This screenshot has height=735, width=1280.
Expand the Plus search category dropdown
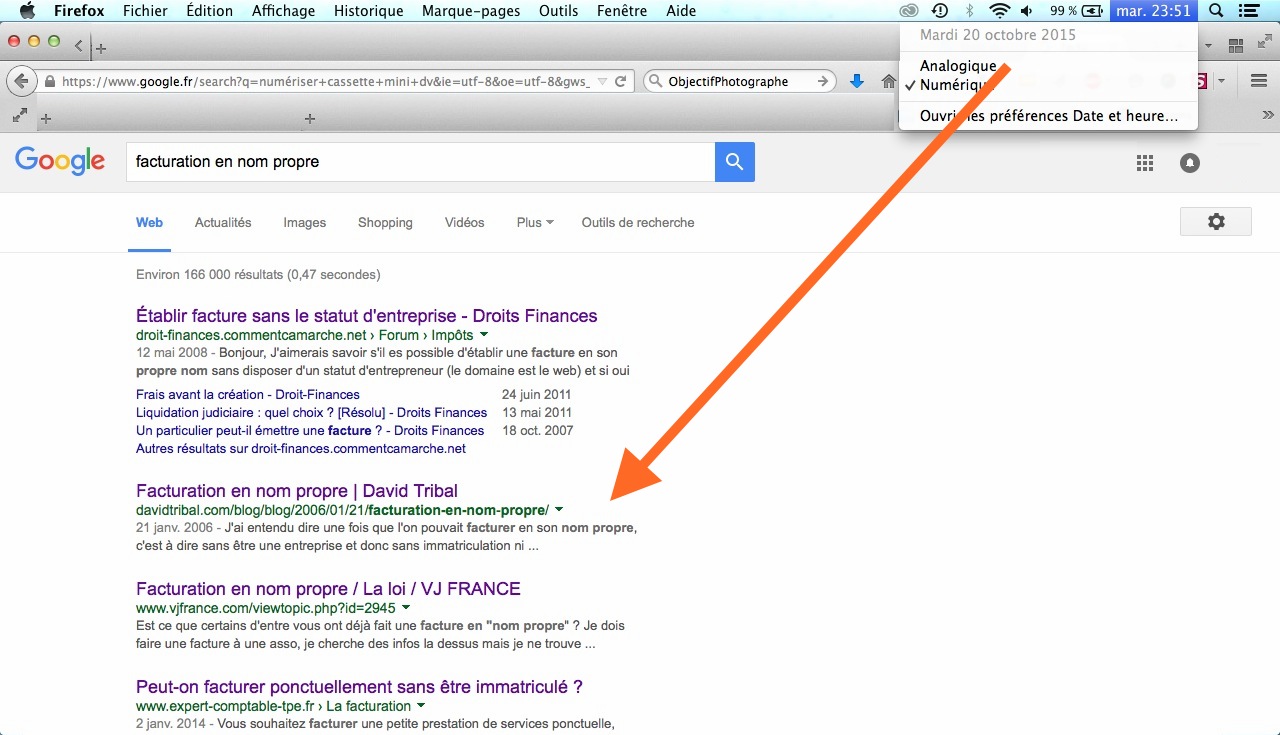535,222
